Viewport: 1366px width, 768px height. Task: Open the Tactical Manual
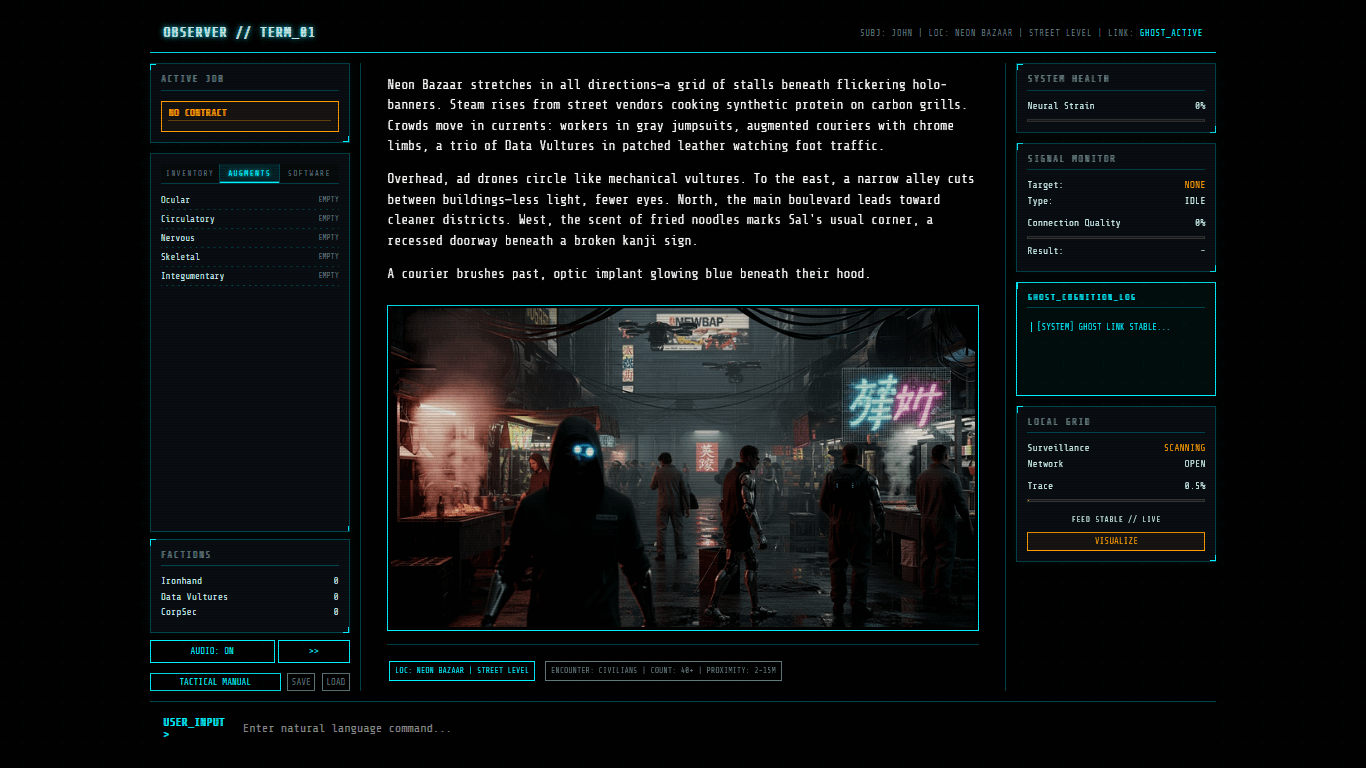215,682
